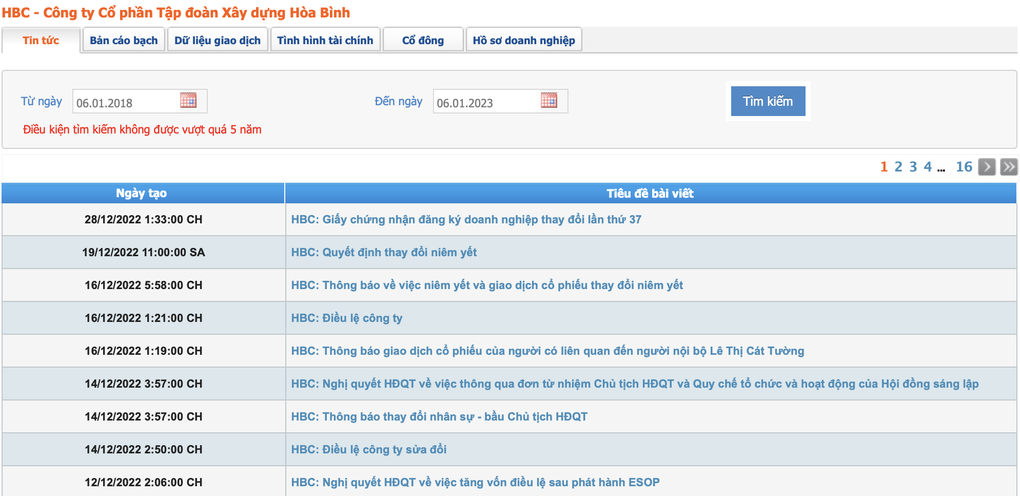Select date cell 16/12/2022 1:21:00 CH
The height and width of the screenshot is (496, 1020).
click(143, 318)
